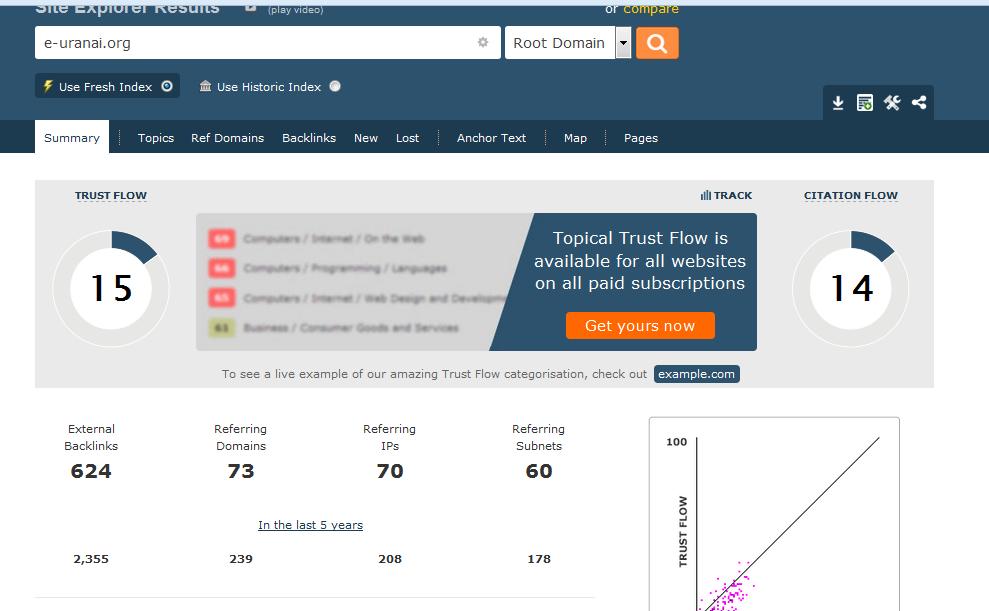Follow the example.com link
This screenshot has height=611, width=989.
697,374
